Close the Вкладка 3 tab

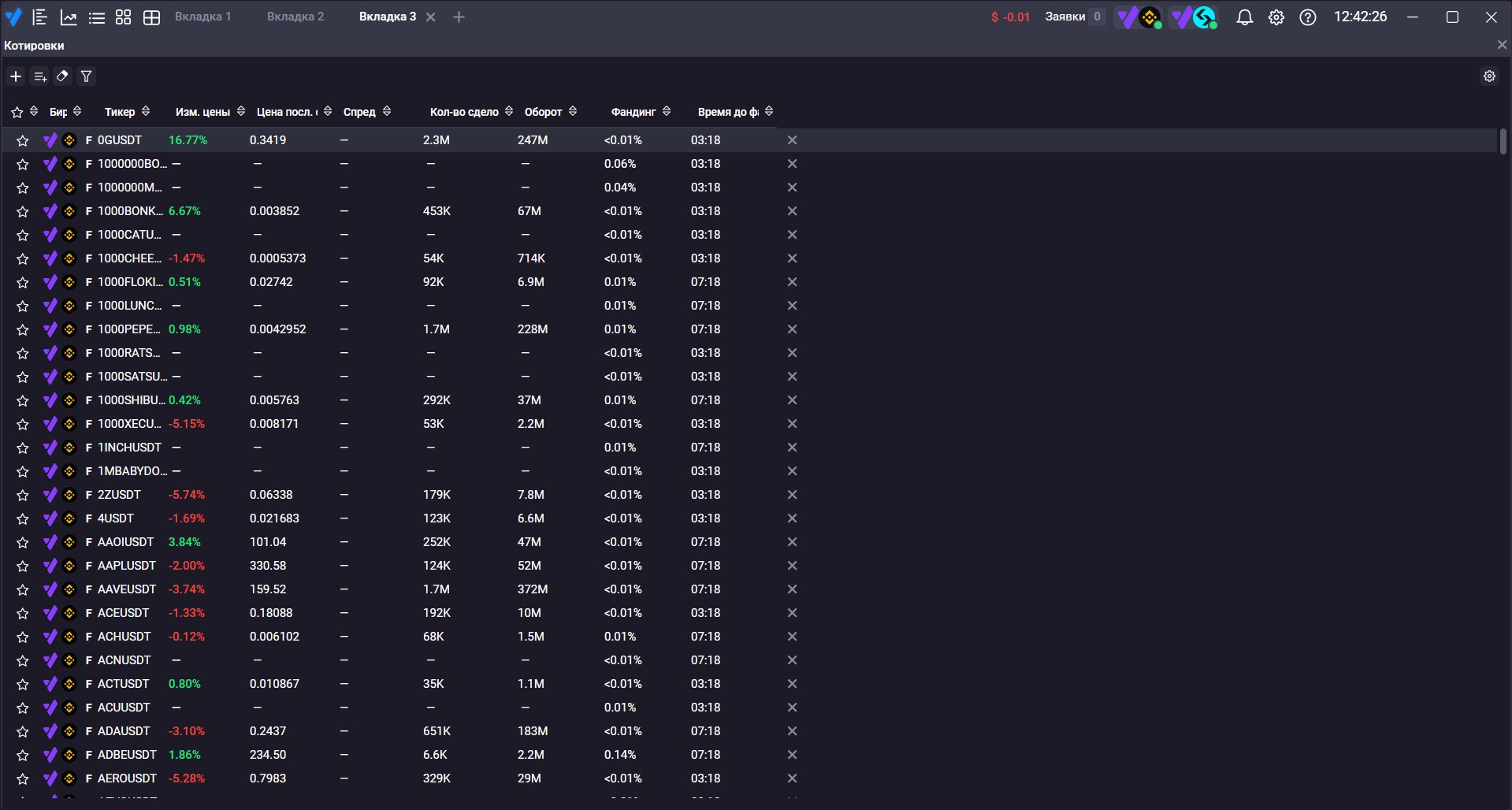click(x=430, y=17)
